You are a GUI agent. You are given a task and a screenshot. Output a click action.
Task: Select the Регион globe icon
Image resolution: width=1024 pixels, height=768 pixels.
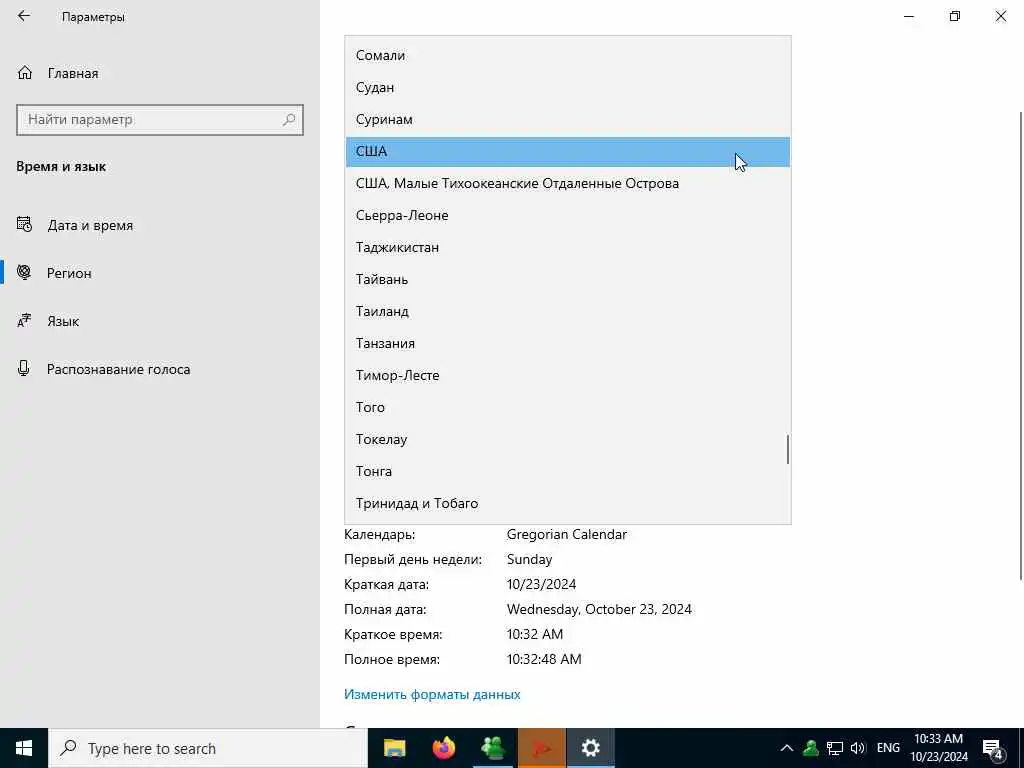pos(24,272)
